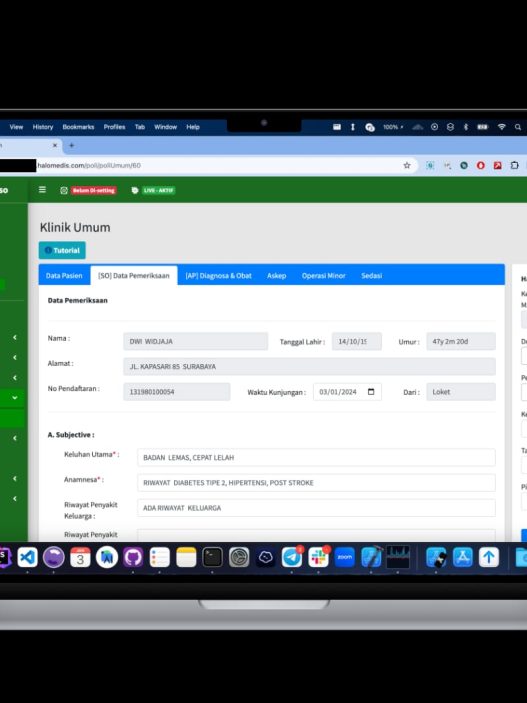Open the Tab menu
Viewport: 527px width, 703px height.
[x=140, y=127]
